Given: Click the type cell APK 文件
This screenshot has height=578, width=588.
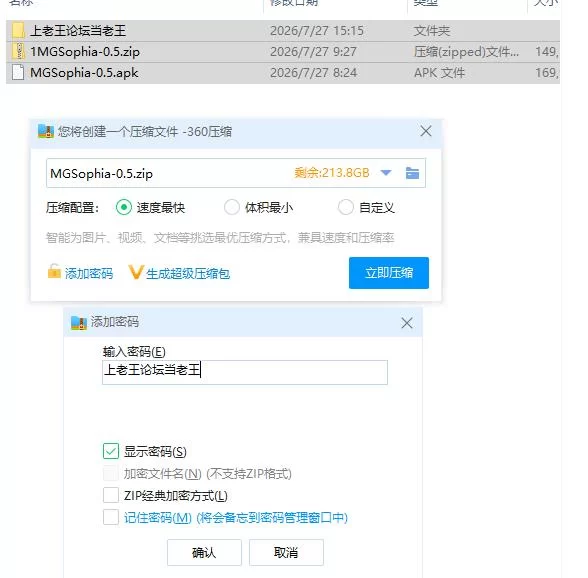Looking at the screenshot, I should point(440,72).
